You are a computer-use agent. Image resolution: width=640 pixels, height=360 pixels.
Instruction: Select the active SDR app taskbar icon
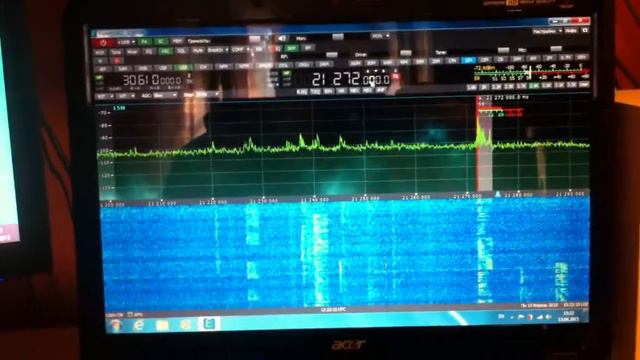click(209, 324)
